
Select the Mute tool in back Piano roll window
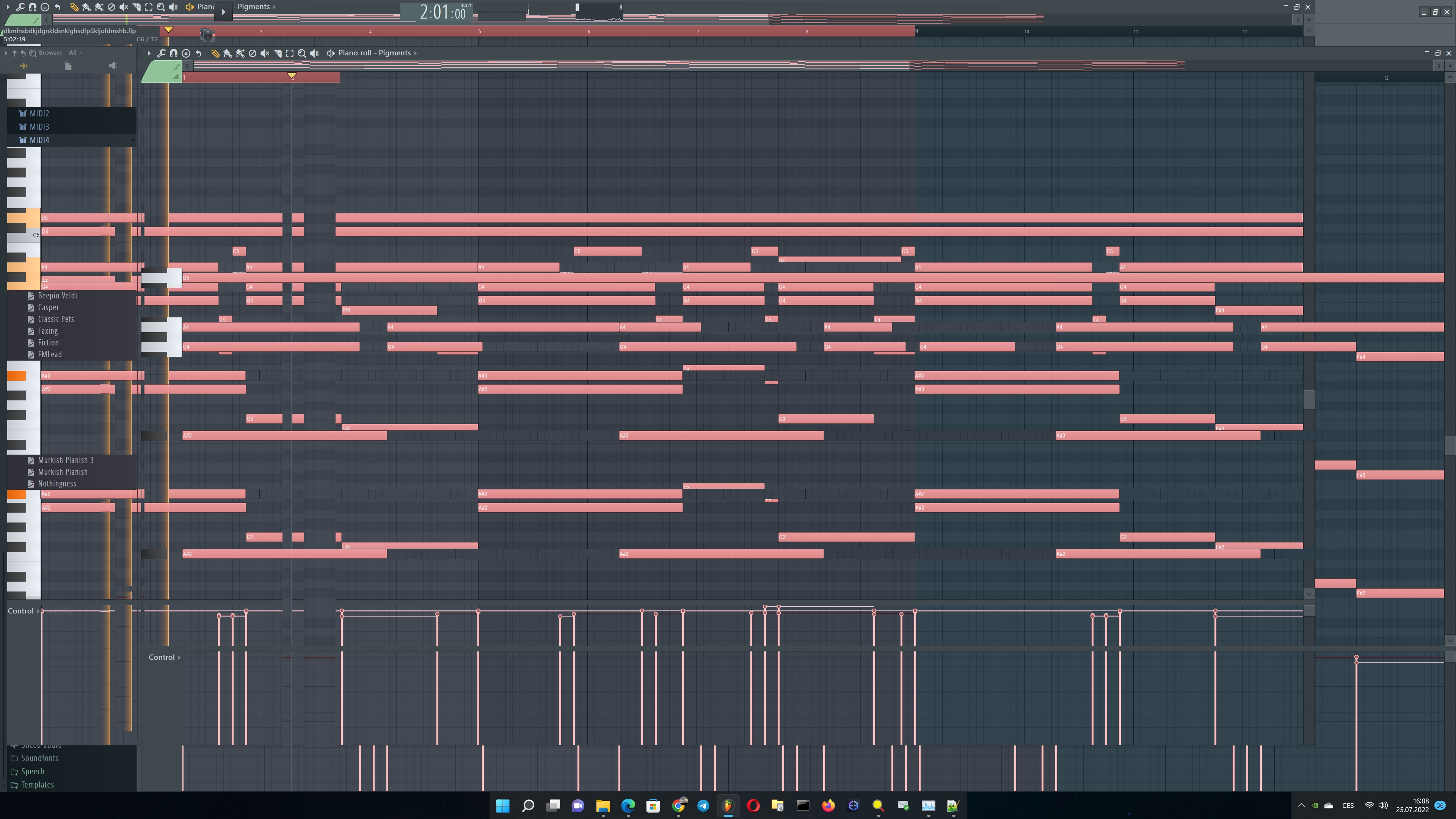124,7
